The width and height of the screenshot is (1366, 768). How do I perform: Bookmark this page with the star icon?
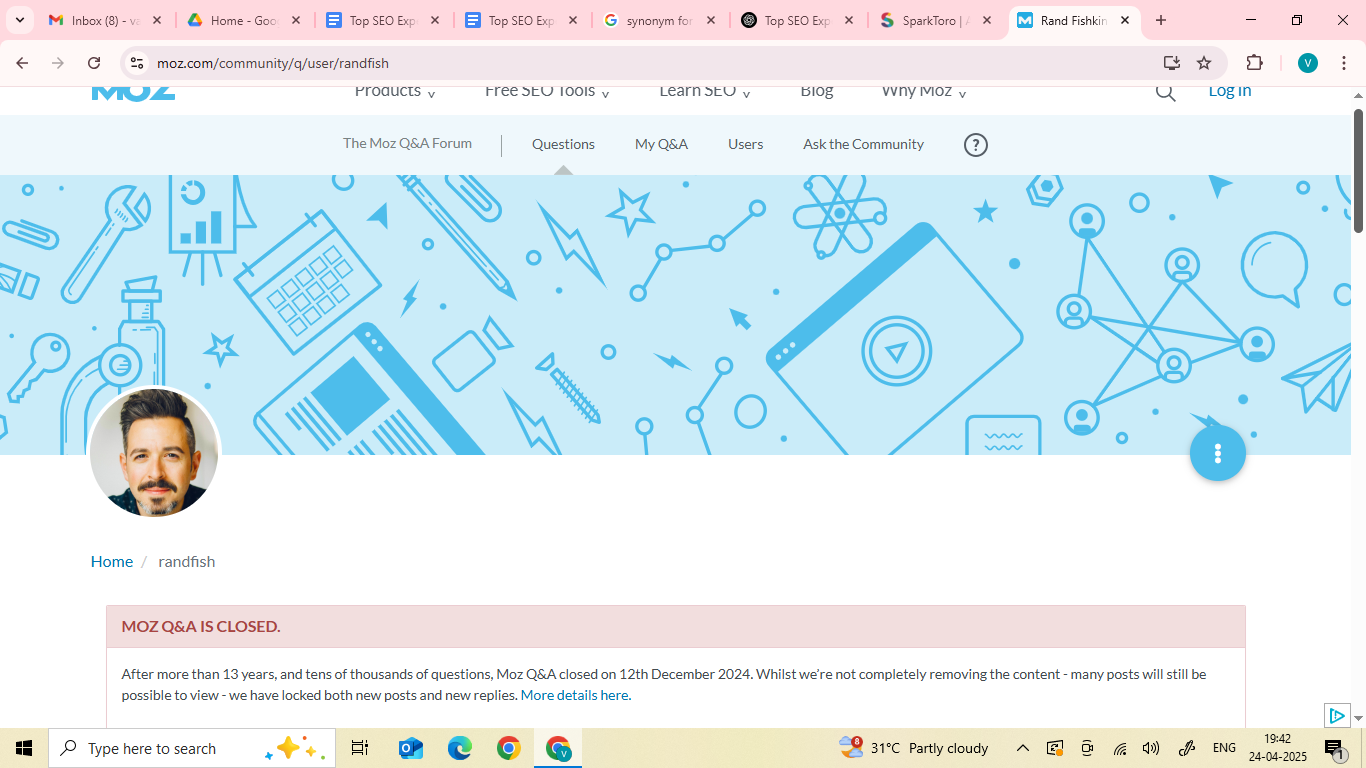pos(1204,63)
